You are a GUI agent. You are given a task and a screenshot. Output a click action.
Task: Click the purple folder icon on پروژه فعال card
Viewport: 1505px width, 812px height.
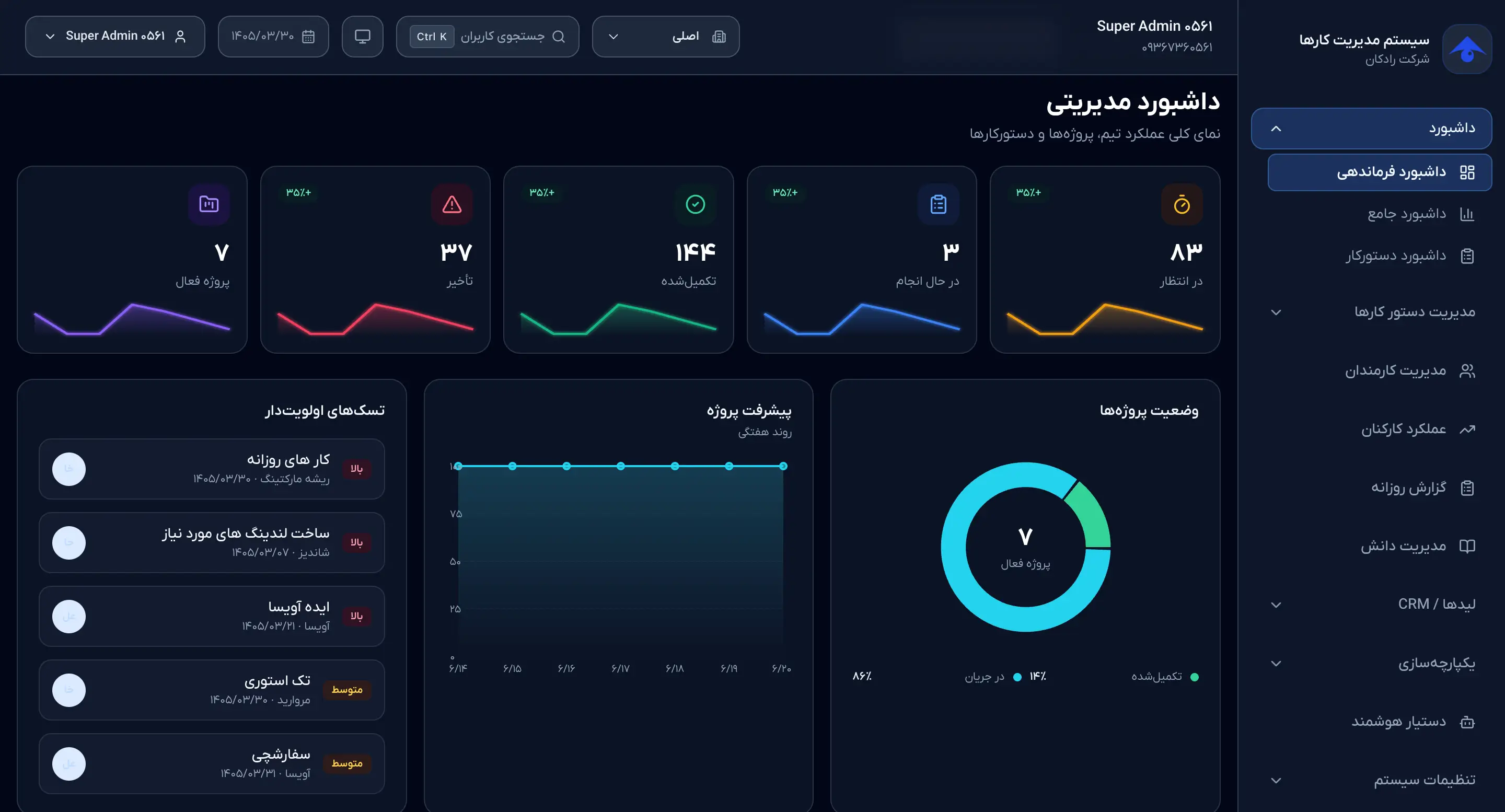point(209,204)
